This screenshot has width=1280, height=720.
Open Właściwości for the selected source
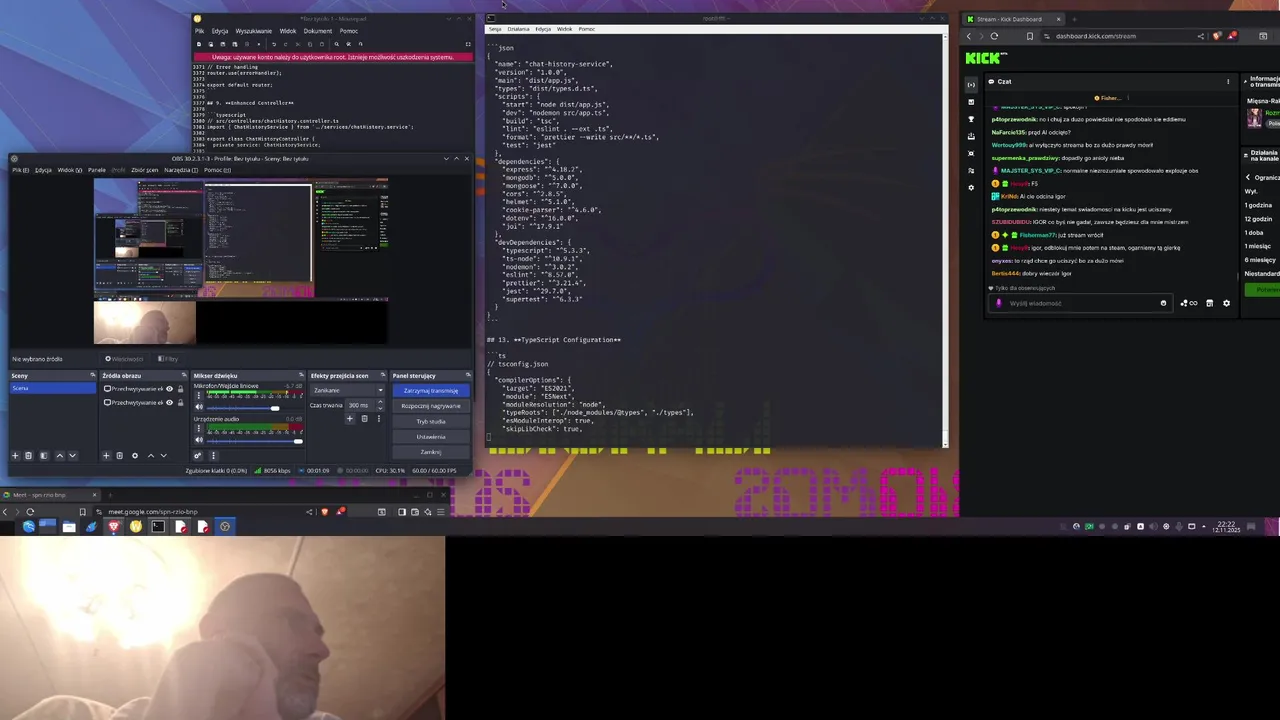[x=125, y=359]
